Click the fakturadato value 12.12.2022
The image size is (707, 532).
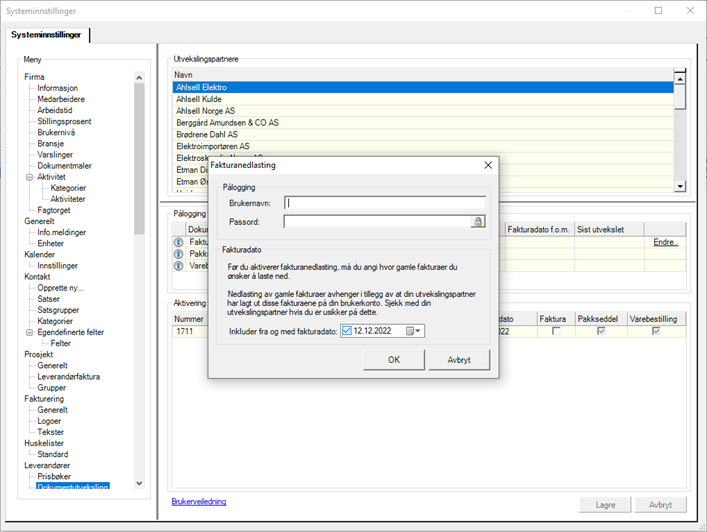point(372,331)
